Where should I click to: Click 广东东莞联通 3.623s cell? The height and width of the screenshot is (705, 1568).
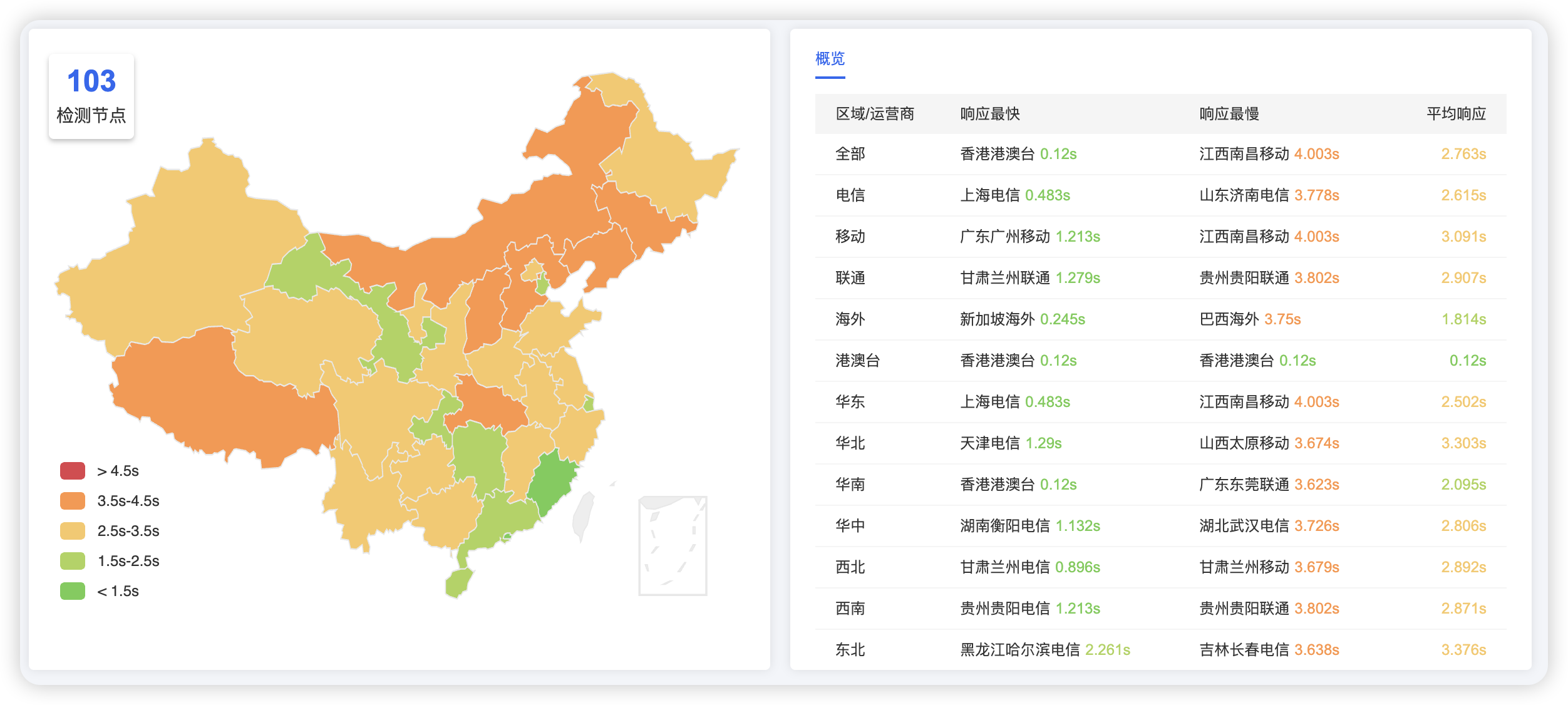coord(1269,485)
